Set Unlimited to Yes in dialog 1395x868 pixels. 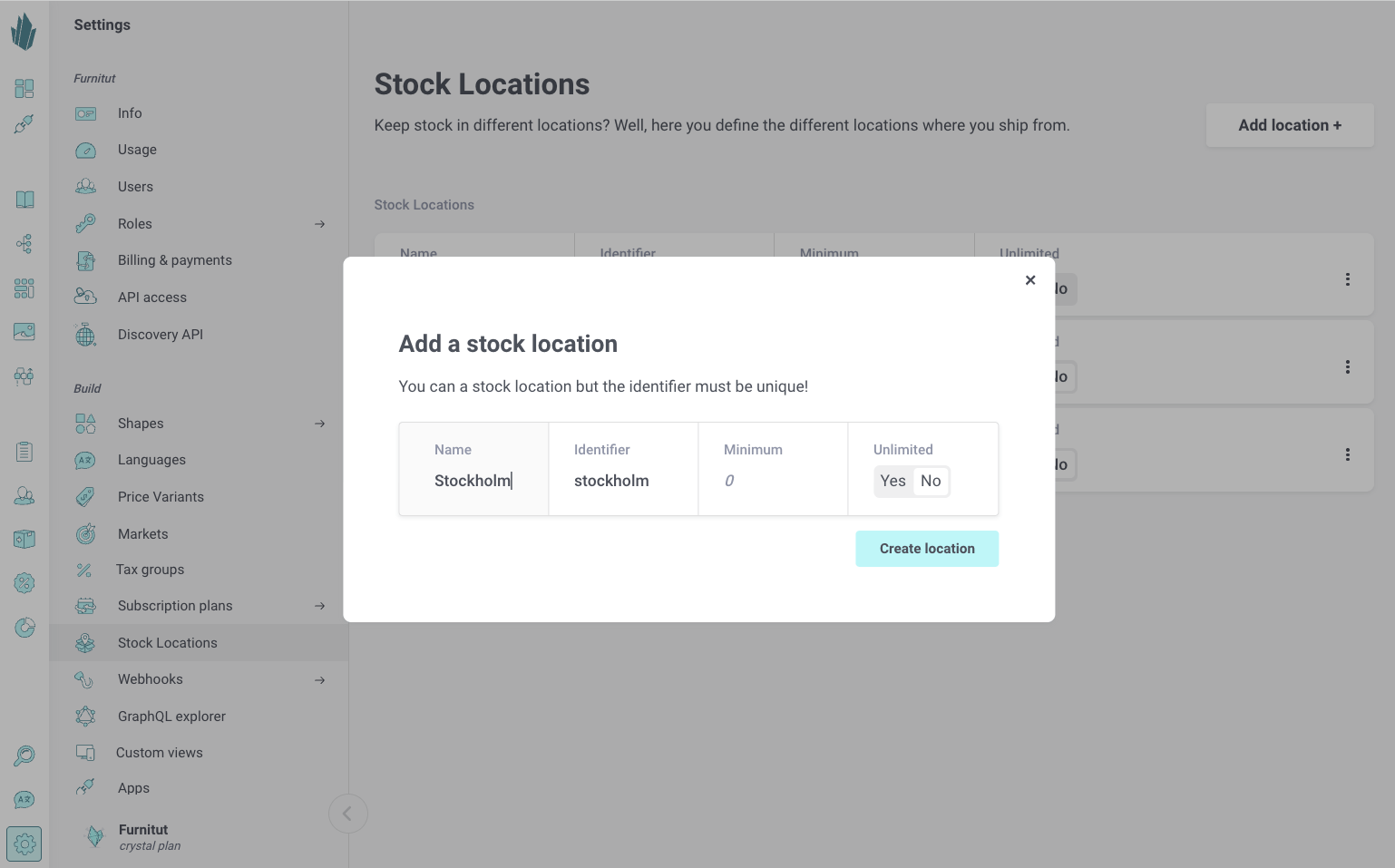893,482
